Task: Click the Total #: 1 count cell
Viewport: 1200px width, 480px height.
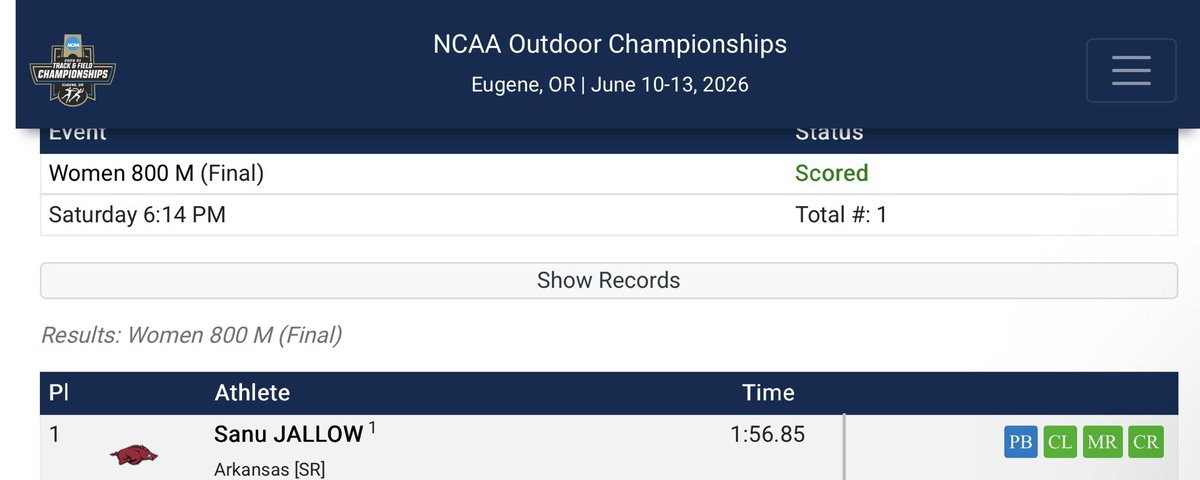Action: (841, 214)
